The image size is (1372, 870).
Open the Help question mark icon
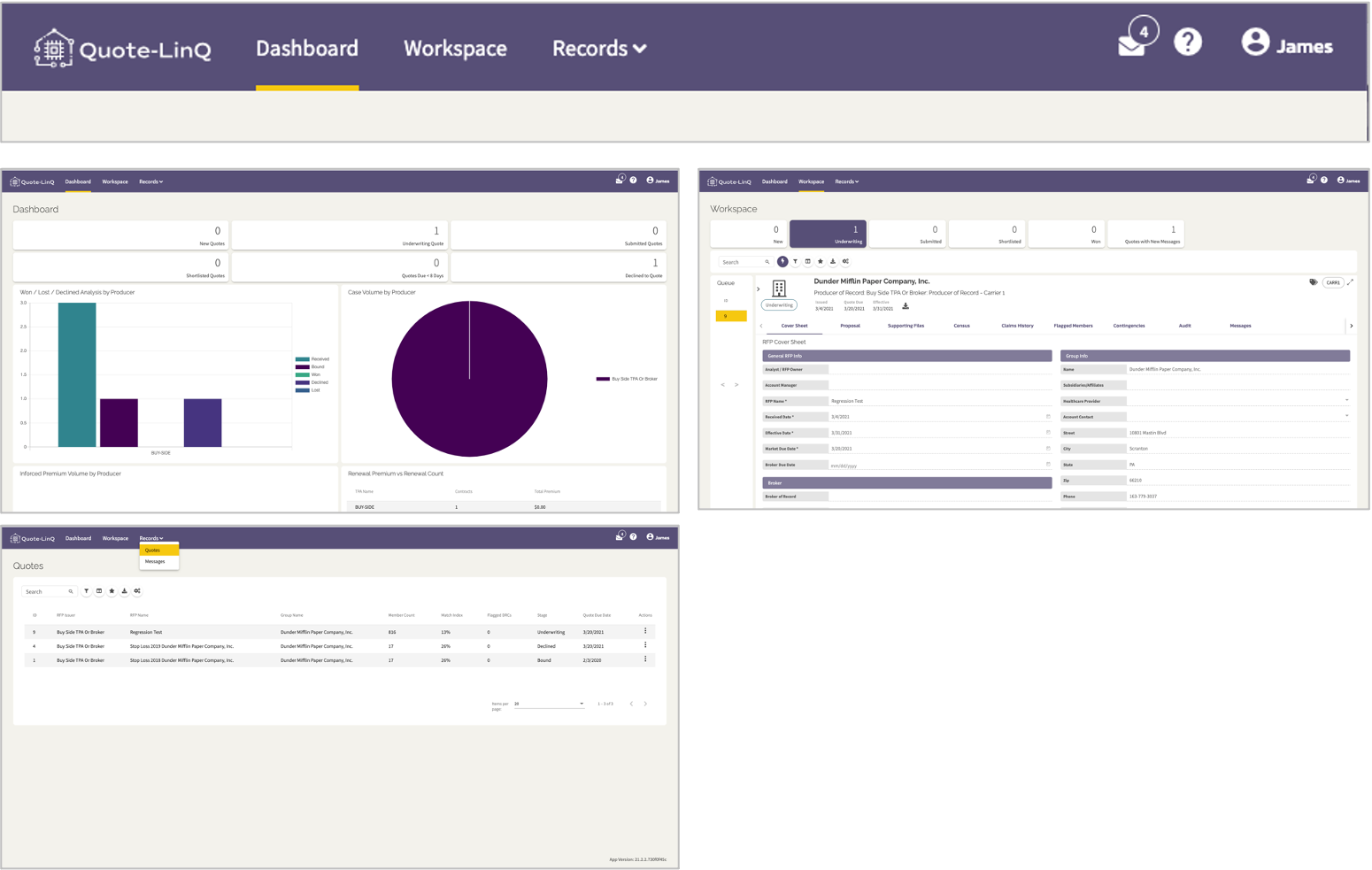pyautogui.click(x=1188, y=42)
